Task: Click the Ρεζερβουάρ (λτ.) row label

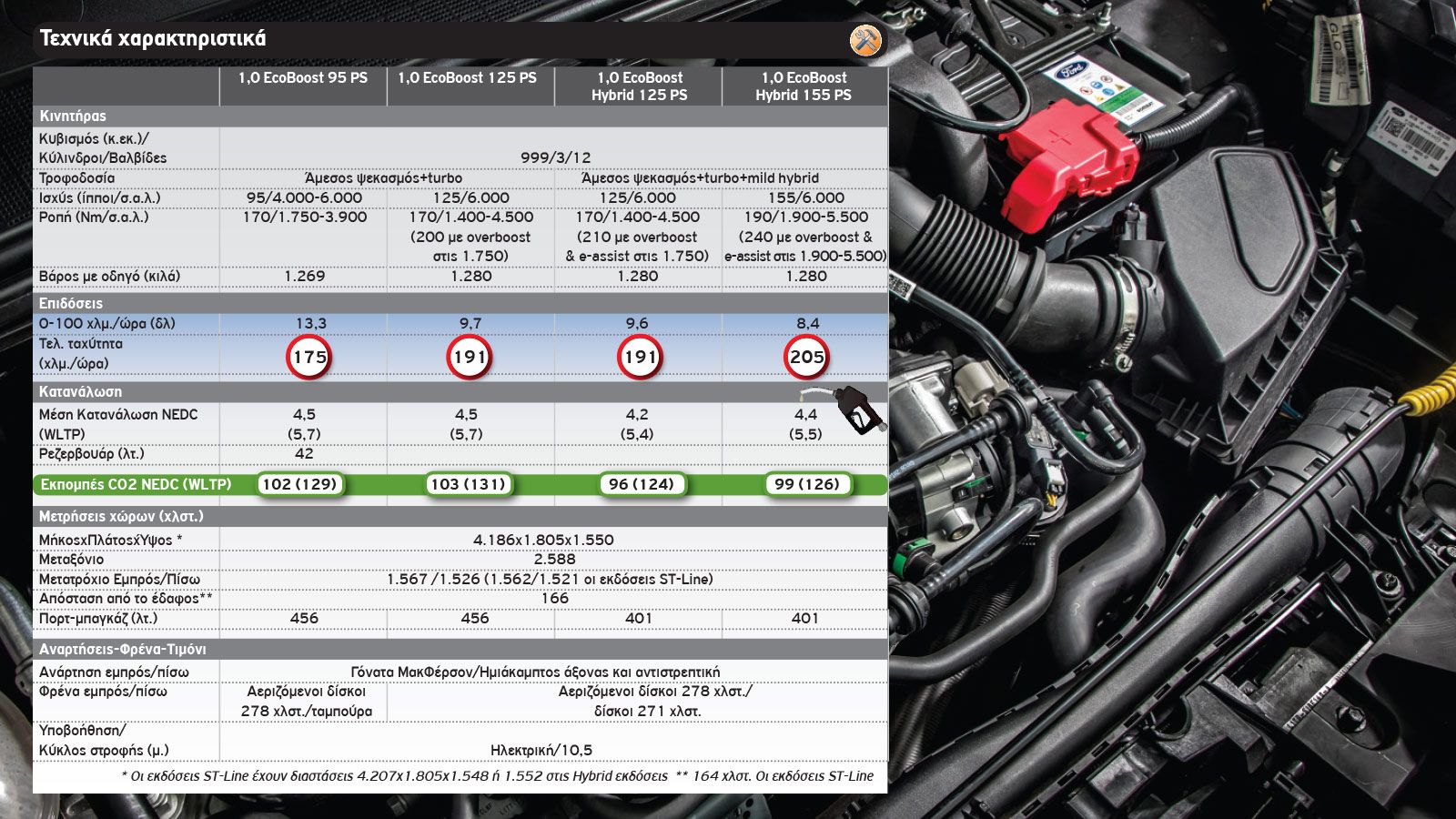Action: 91,453
